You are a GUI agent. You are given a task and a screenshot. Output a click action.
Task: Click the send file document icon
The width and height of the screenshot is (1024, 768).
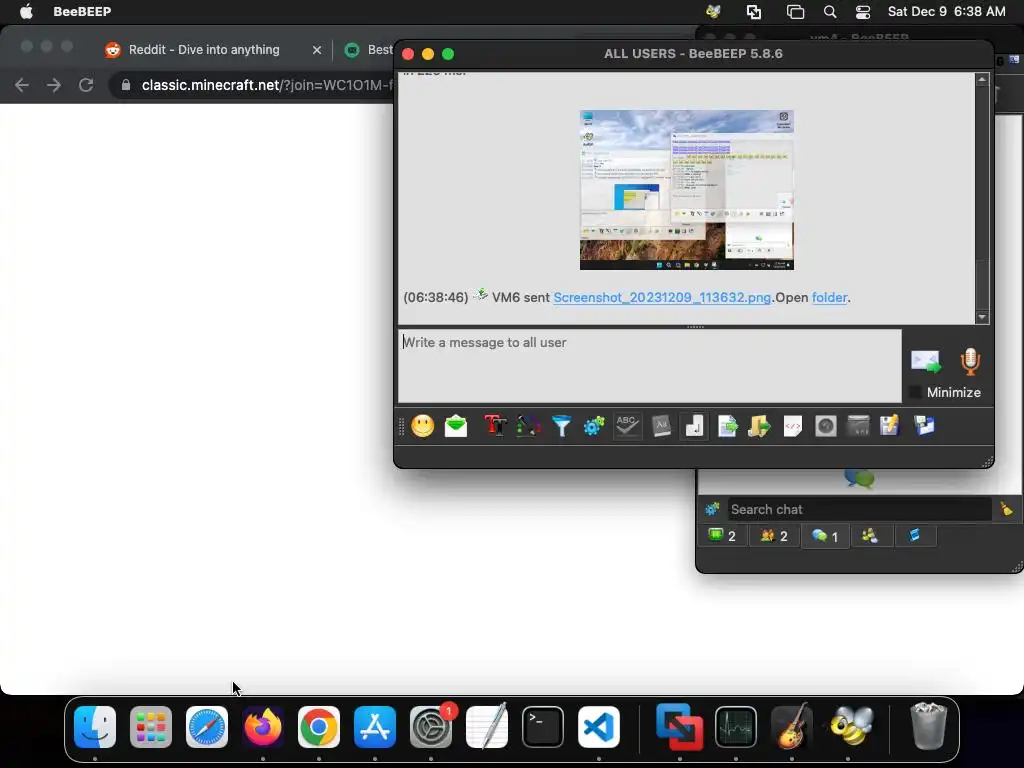tap(727, 426)
